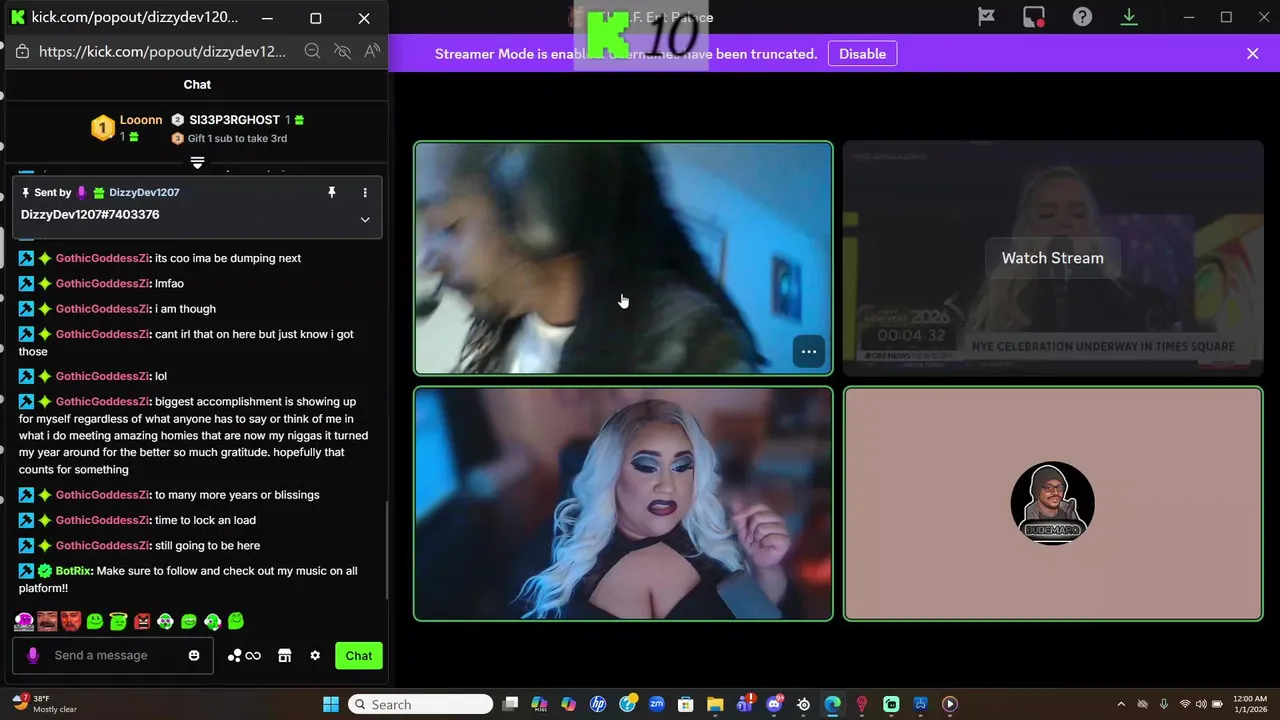Click the site info lock icon in address bar
The image size is (1280, 720).
pos(22,51)
